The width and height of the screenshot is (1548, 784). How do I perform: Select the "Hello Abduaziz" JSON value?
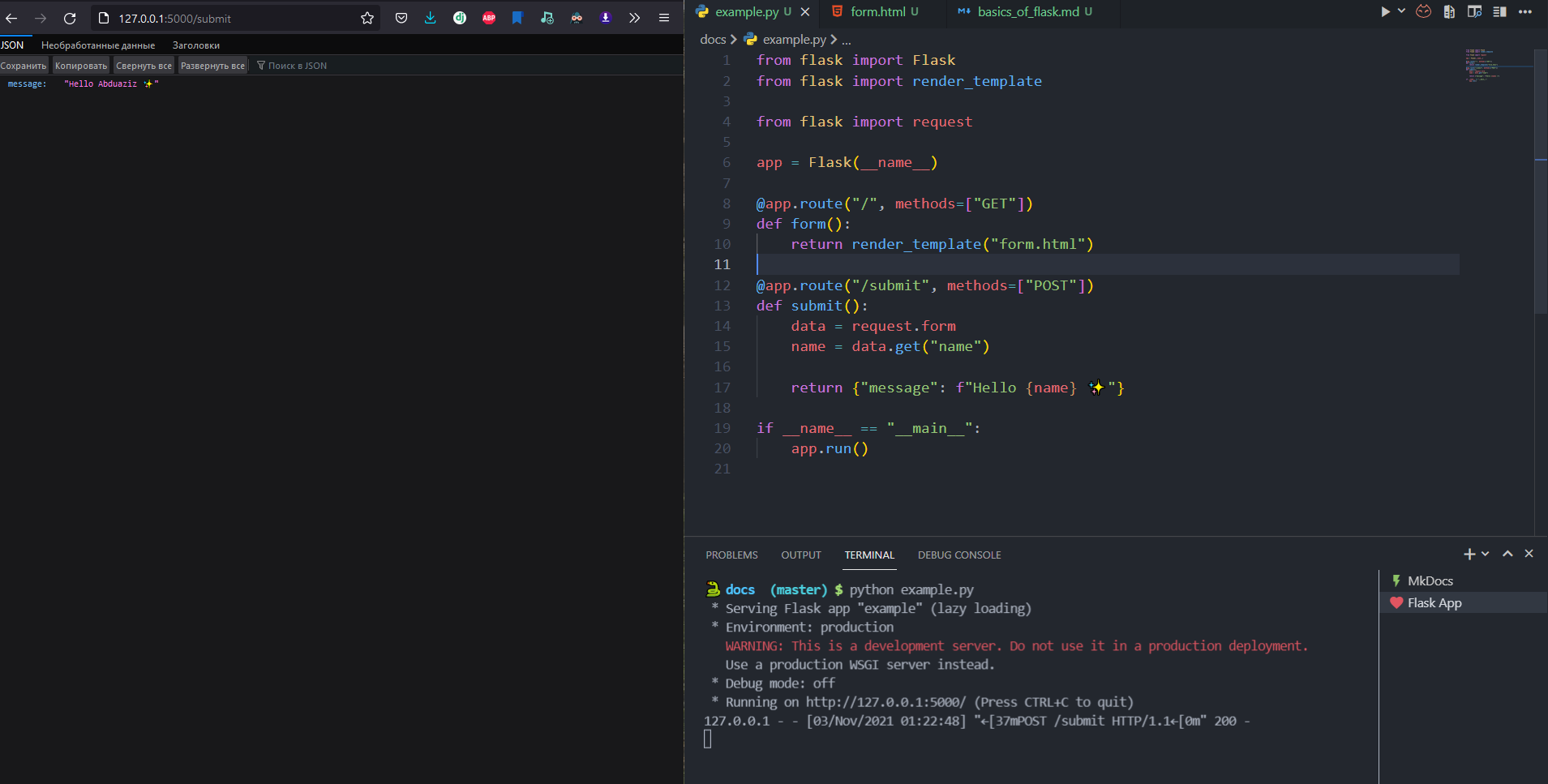point(111,84)
